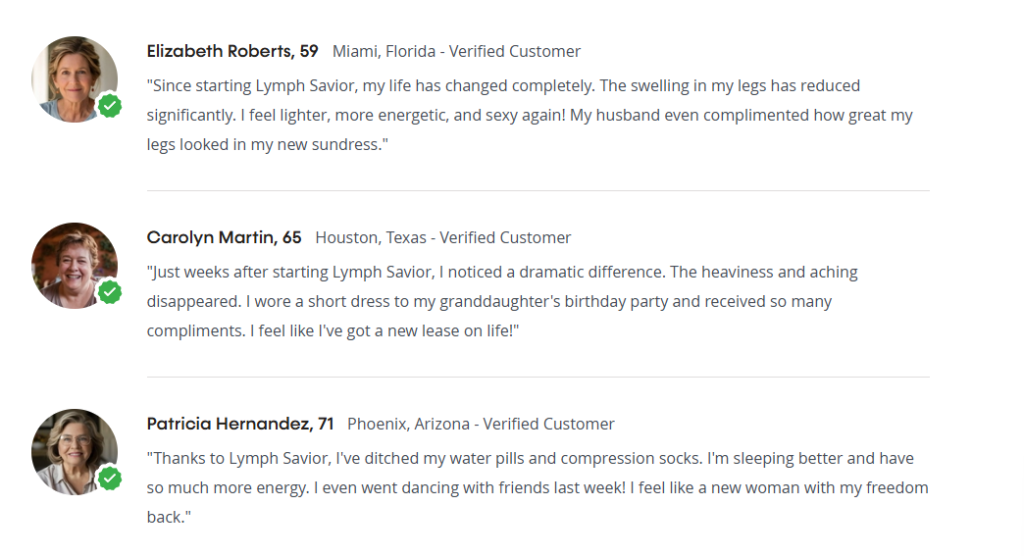
Task: Click Verified Customer label beside Miami, Florida
Action: (518, 51)
